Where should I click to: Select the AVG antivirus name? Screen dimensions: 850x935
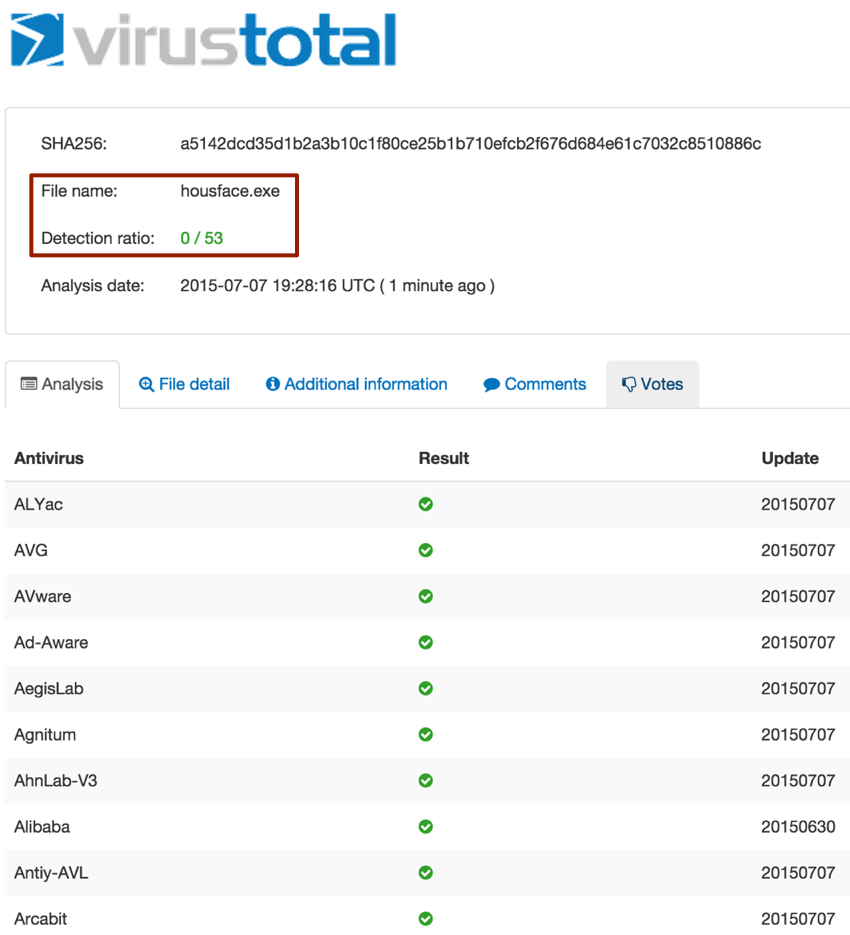coord(31,550)
